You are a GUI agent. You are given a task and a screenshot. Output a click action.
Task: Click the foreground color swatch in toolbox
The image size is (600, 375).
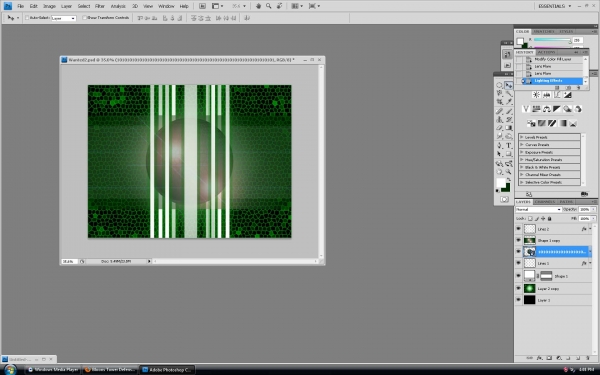point(501,183)
